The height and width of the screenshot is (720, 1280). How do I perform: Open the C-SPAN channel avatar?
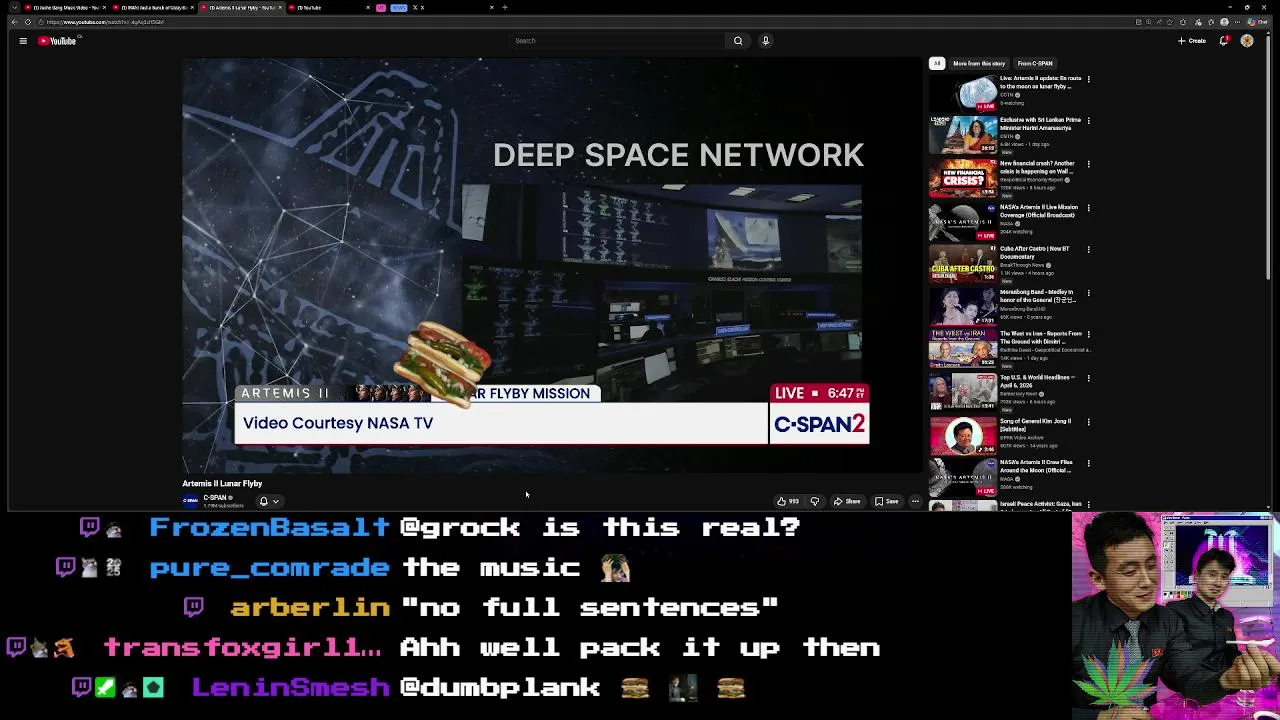[190, 501]
